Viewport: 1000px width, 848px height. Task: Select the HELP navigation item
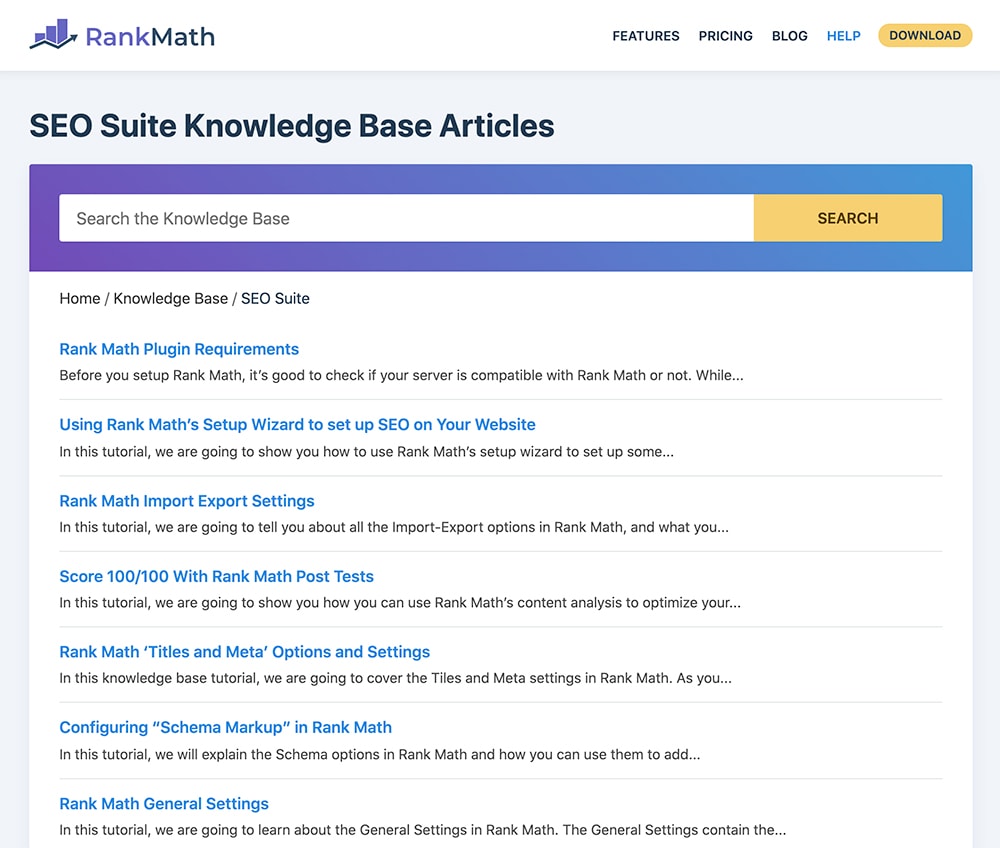tap(843, 36)
